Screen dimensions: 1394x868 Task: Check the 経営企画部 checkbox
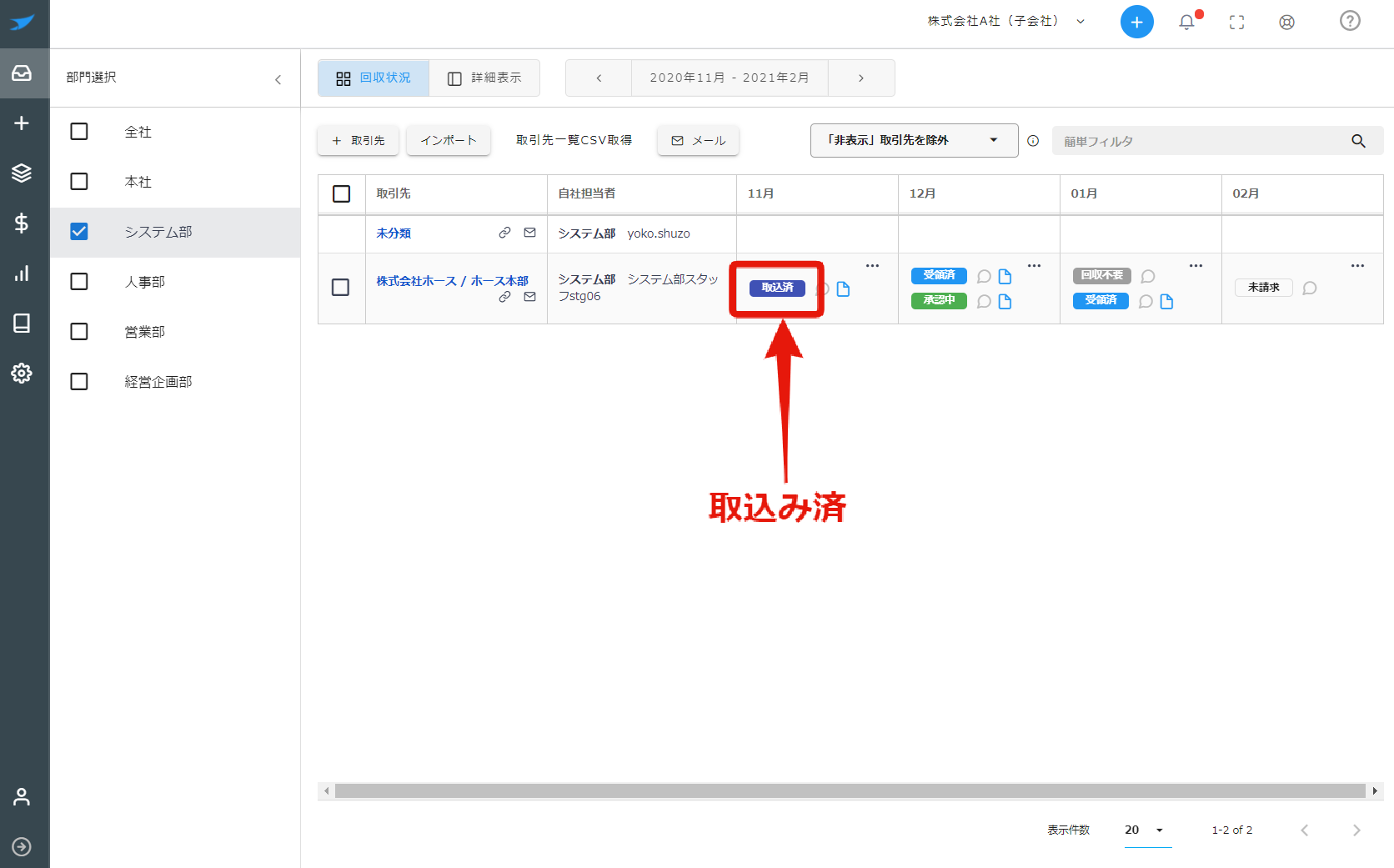[79, 382]
